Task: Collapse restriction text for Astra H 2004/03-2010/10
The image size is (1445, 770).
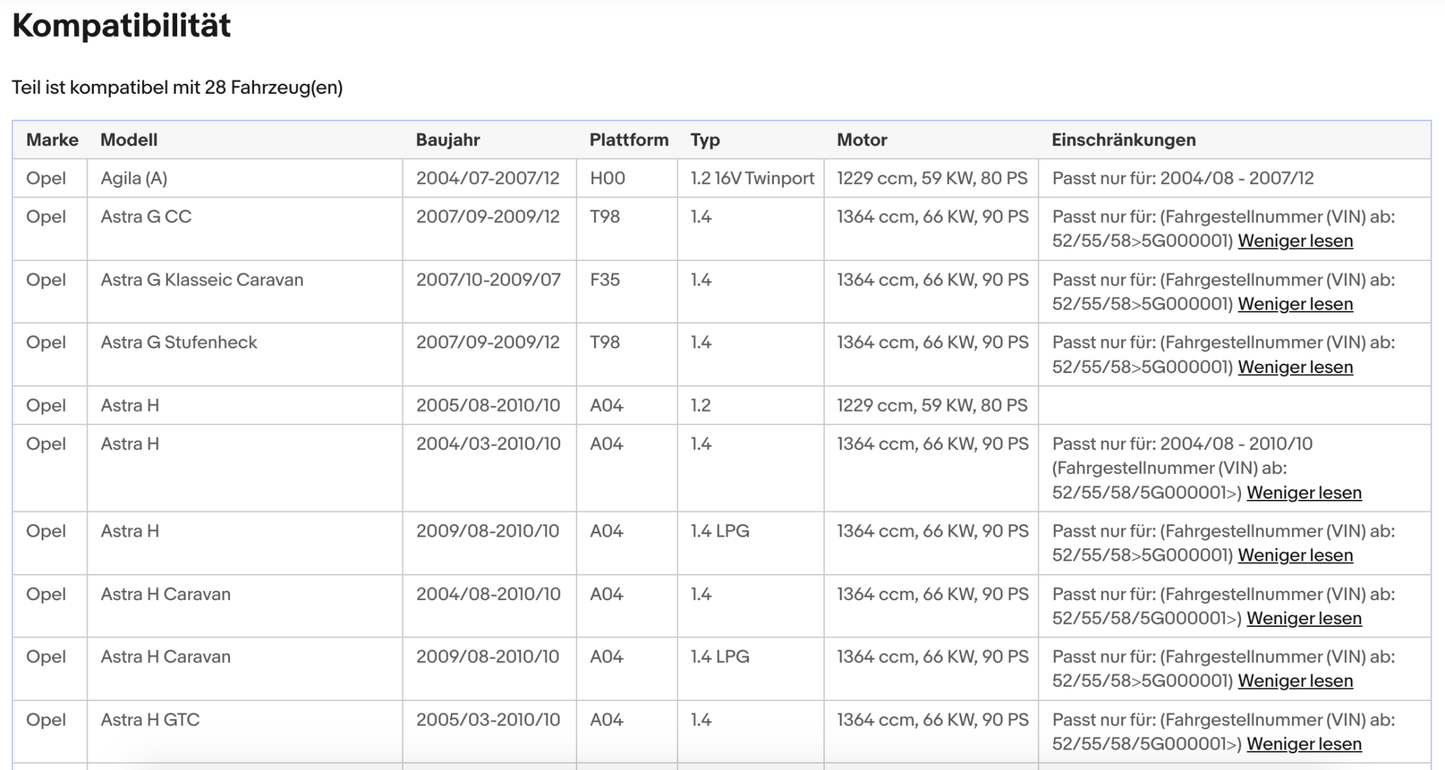Action: pyautogui.click(x=1304, y=493)
